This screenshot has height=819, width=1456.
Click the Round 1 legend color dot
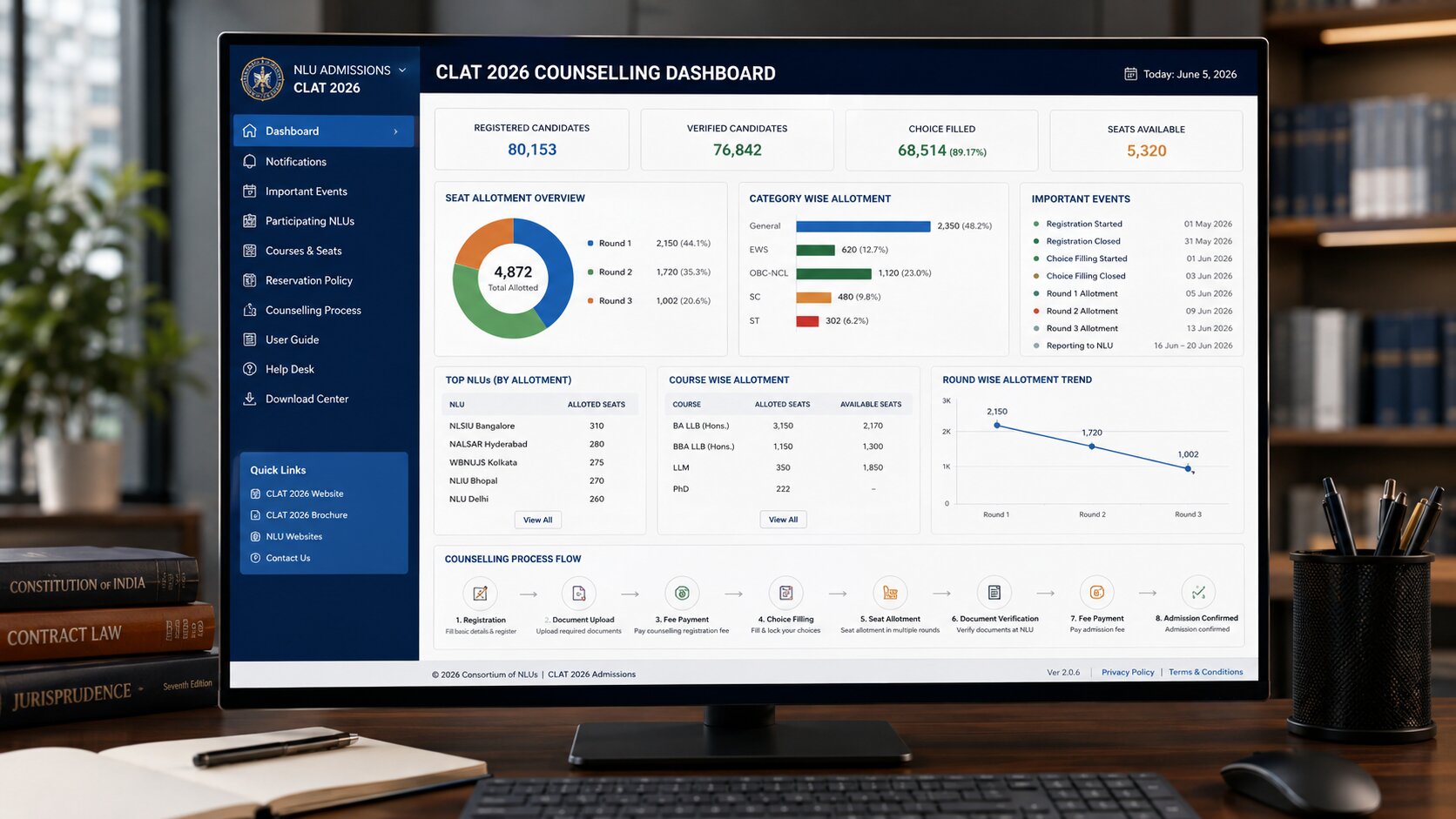click(590, 244)
